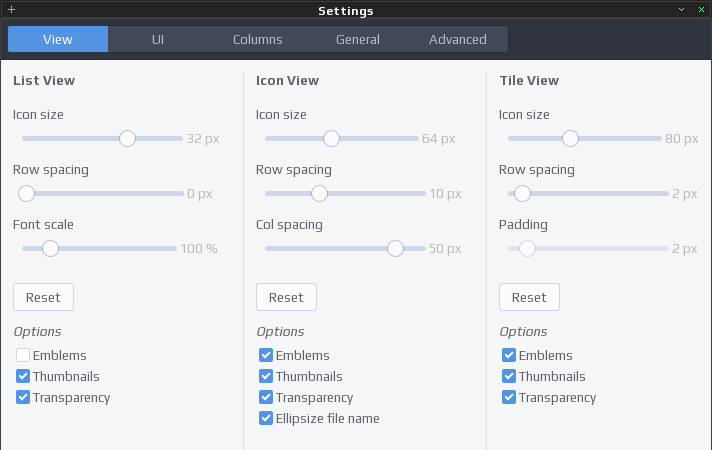Viewport: 712px width, 450px height.
Task: Click the Padding label
Action: tap(523, 225)
